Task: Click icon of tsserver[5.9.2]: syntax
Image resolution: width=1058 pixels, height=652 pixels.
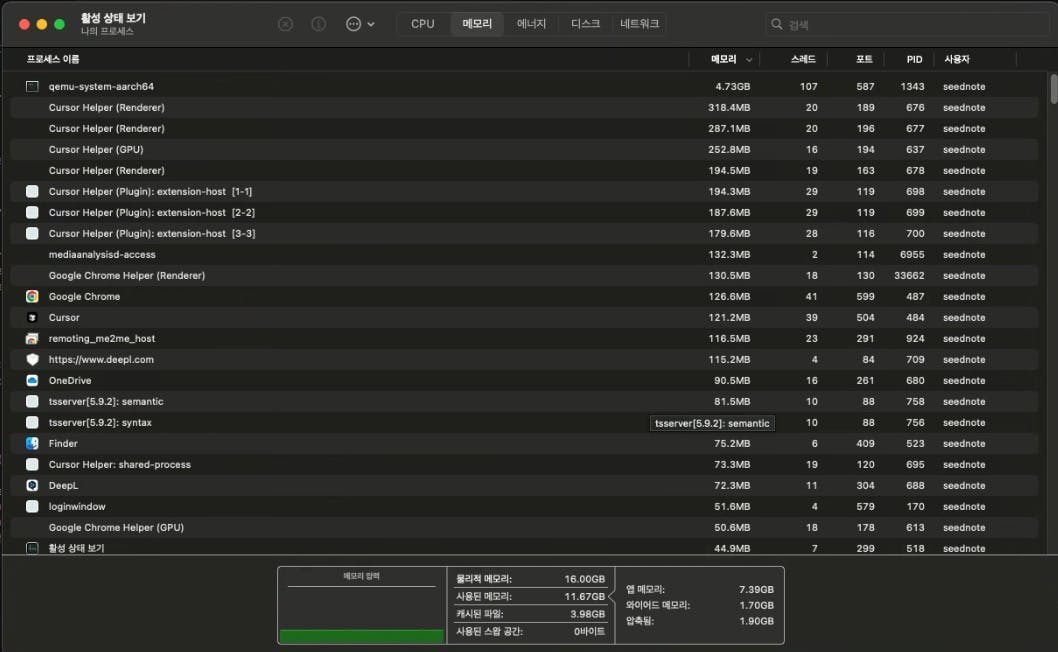Action: coord(32,423)
